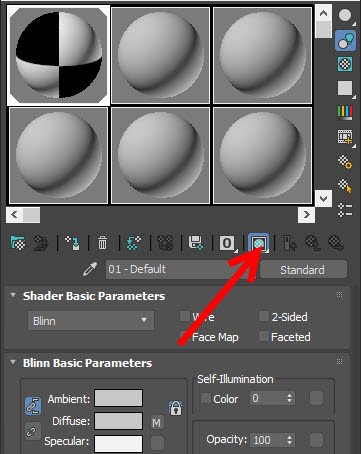Viewport: 361px width, 454px height.
Task: Toggle the checkered sample Background
Action: (345, 64)
